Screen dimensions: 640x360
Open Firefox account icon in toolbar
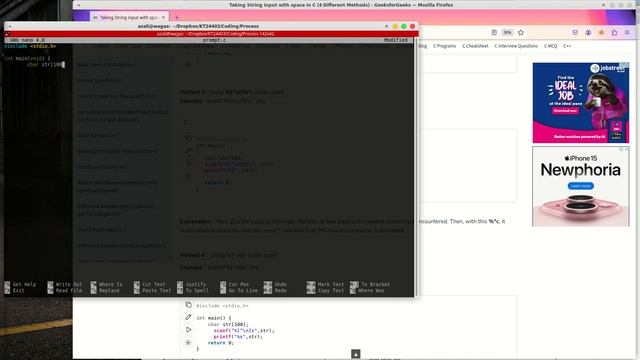588,32
